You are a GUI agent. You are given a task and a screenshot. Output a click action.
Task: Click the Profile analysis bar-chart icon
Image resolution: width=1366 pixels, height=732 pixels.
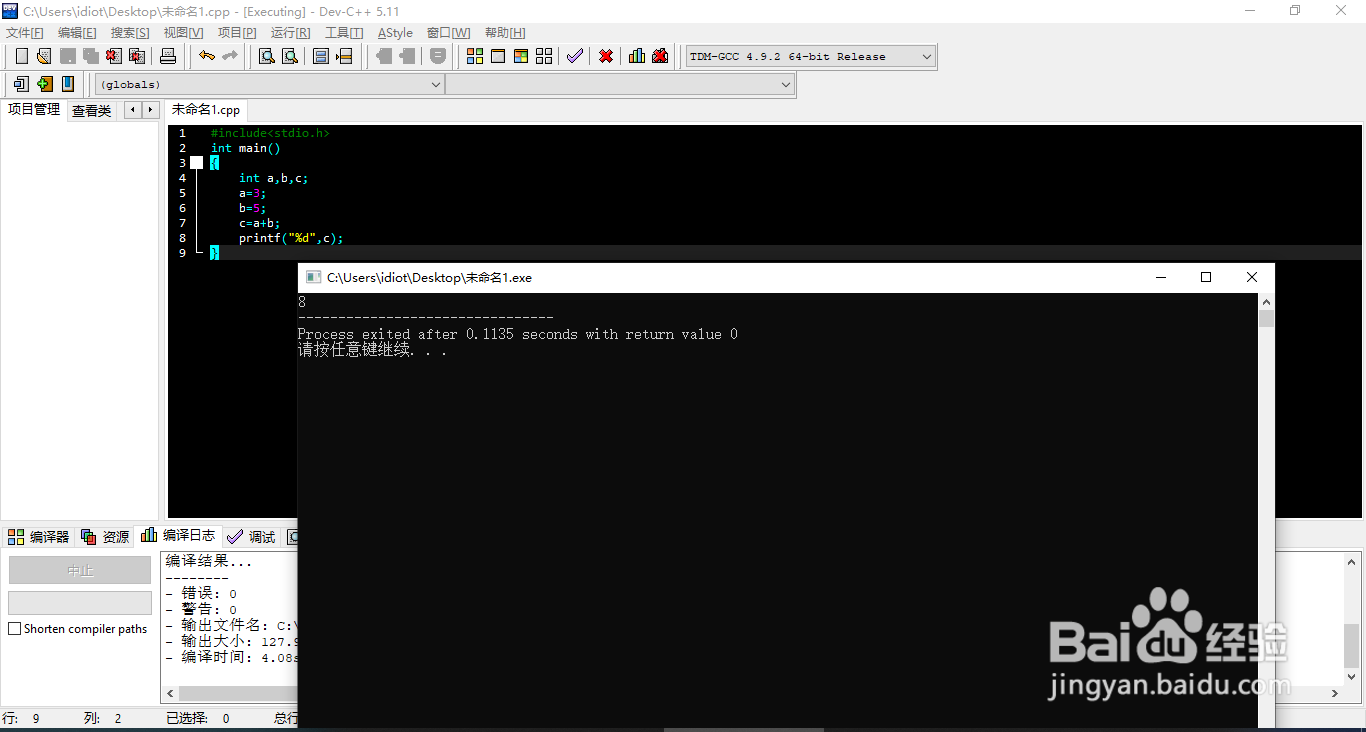637,56
